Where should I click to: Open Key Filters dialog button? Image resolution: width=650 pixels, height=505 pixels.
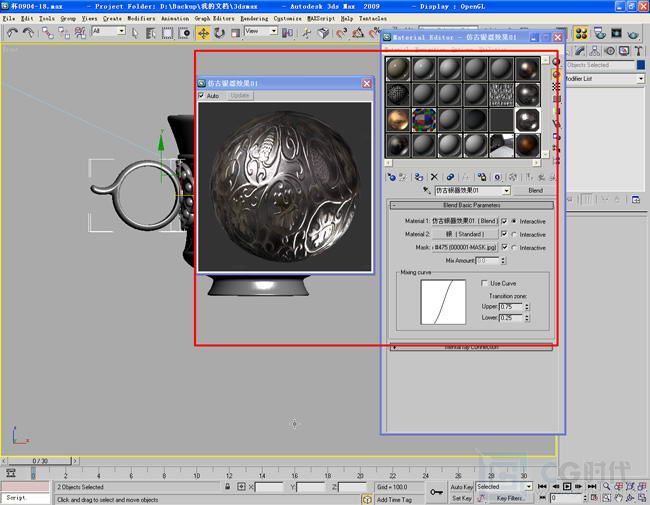point(510,498)
